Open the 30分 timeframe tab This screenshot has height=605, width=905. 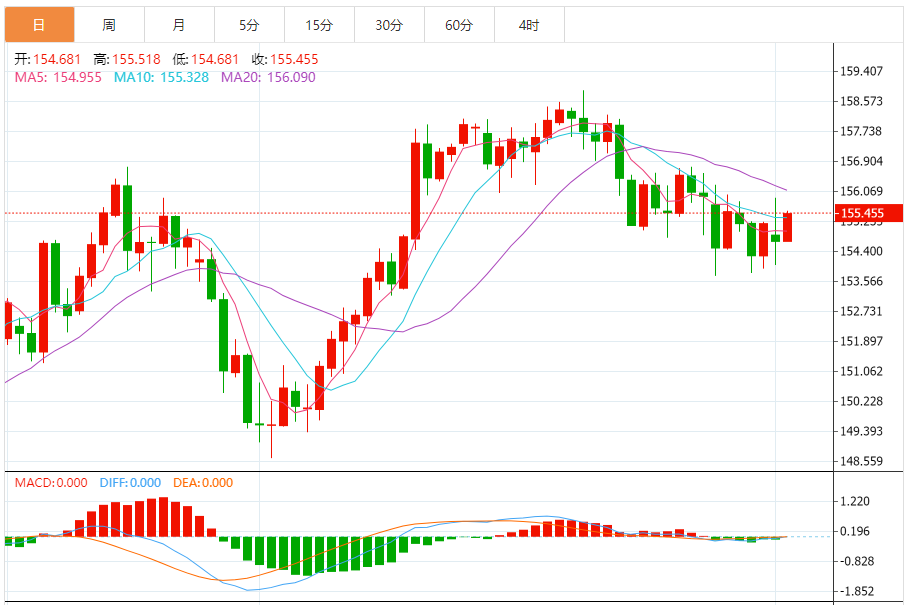[x=389, y=25]
